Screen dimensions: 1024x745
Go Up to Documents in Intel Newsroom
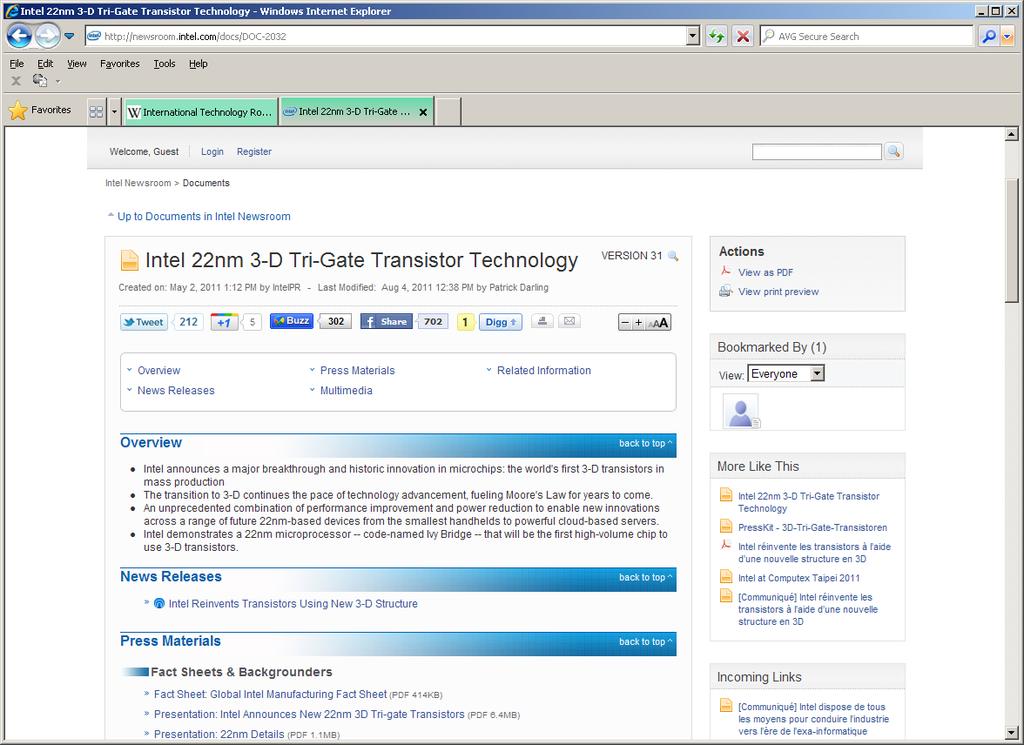pyautogui.click(x=204, y=216)
